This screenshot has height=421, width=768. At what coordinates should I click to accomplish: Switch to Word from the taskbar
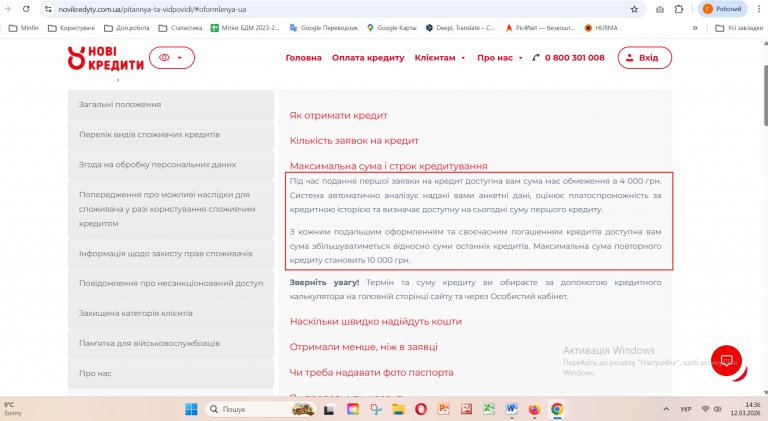click(x=511, y=409)
